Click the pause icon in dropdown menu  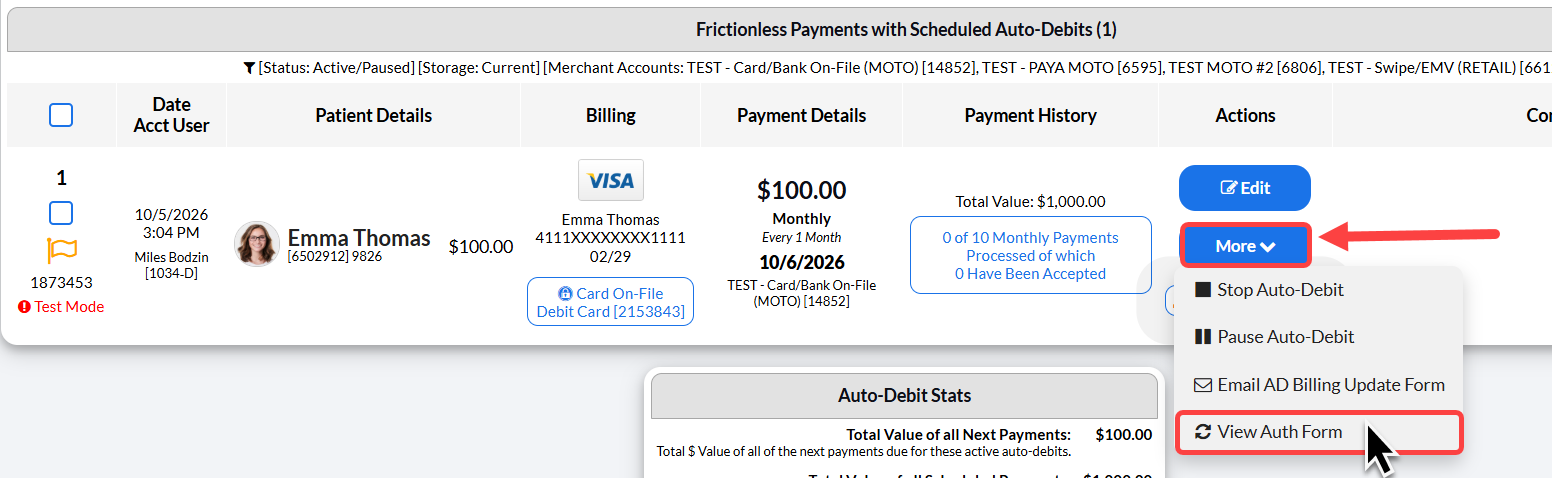1203,337
